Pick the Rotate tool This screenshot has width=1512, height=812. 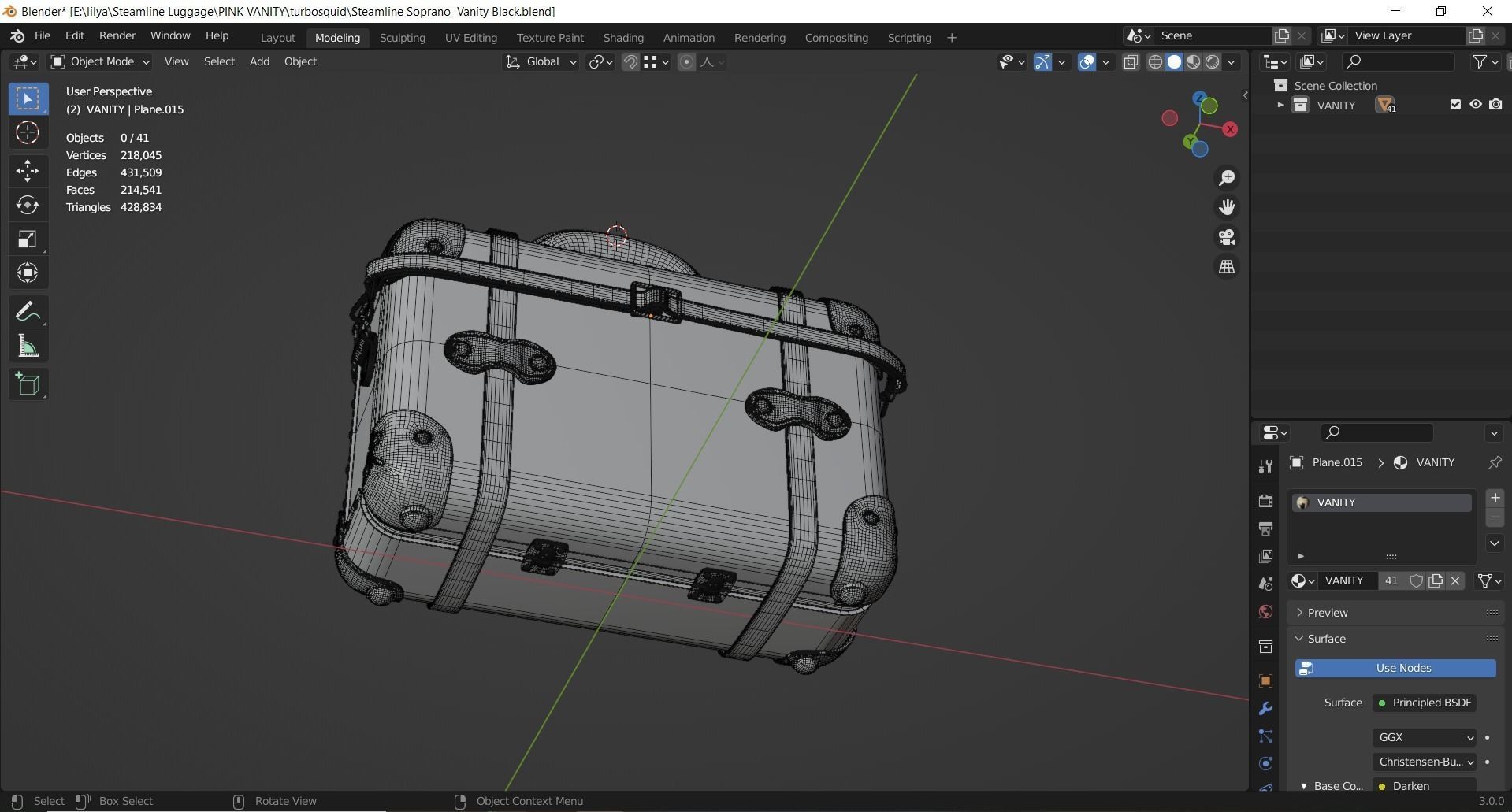tap(28, 205)
